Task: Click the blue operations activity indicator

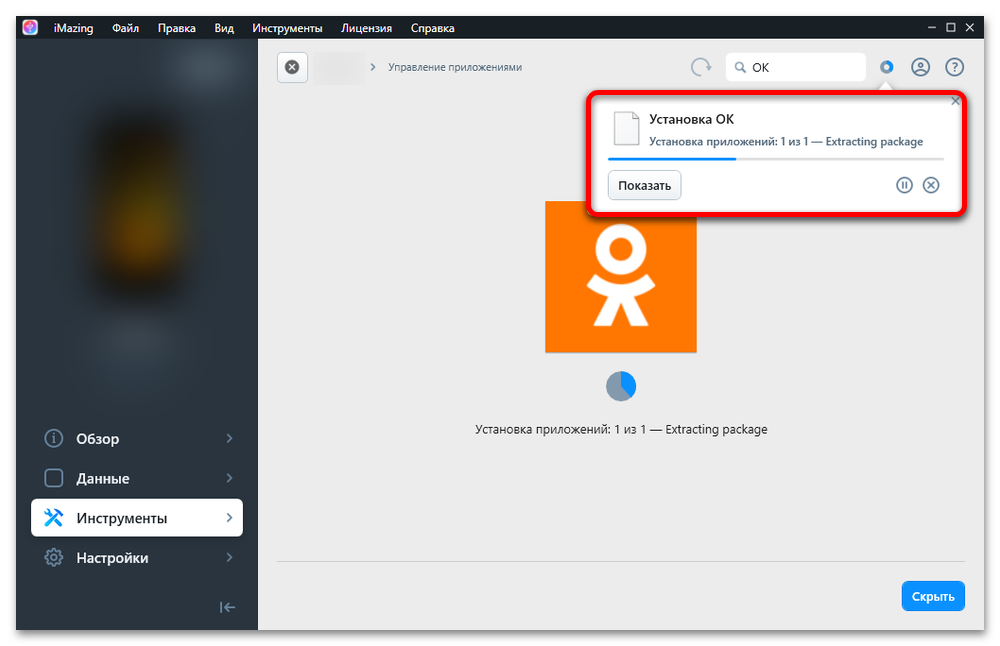Action: click(x=886, y=67)
